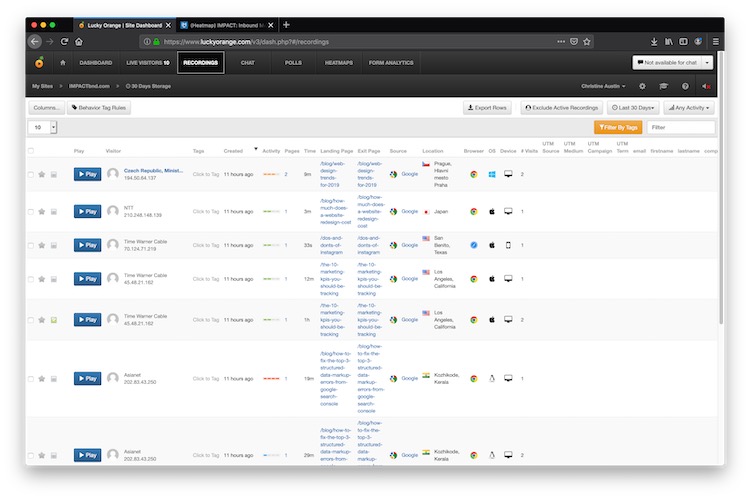Switch to the Heatmap IMPACT browser tab
The height and width of the screenshot is (499, 750).
point(227,25)
